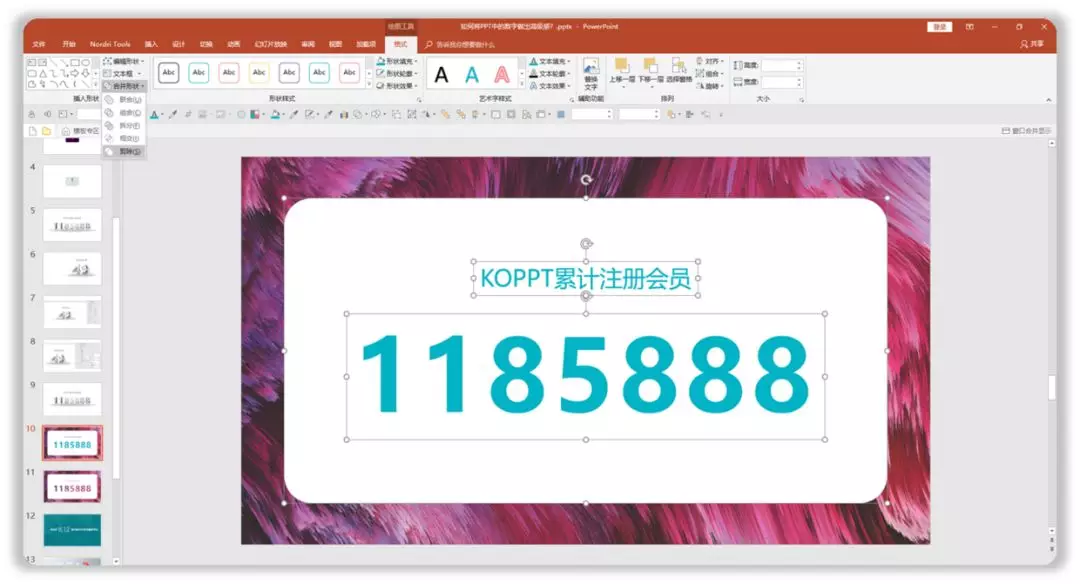Click the 宽度 (Width) size field
This screenshot has width=1080, height=584.
[x=782, y=82]
